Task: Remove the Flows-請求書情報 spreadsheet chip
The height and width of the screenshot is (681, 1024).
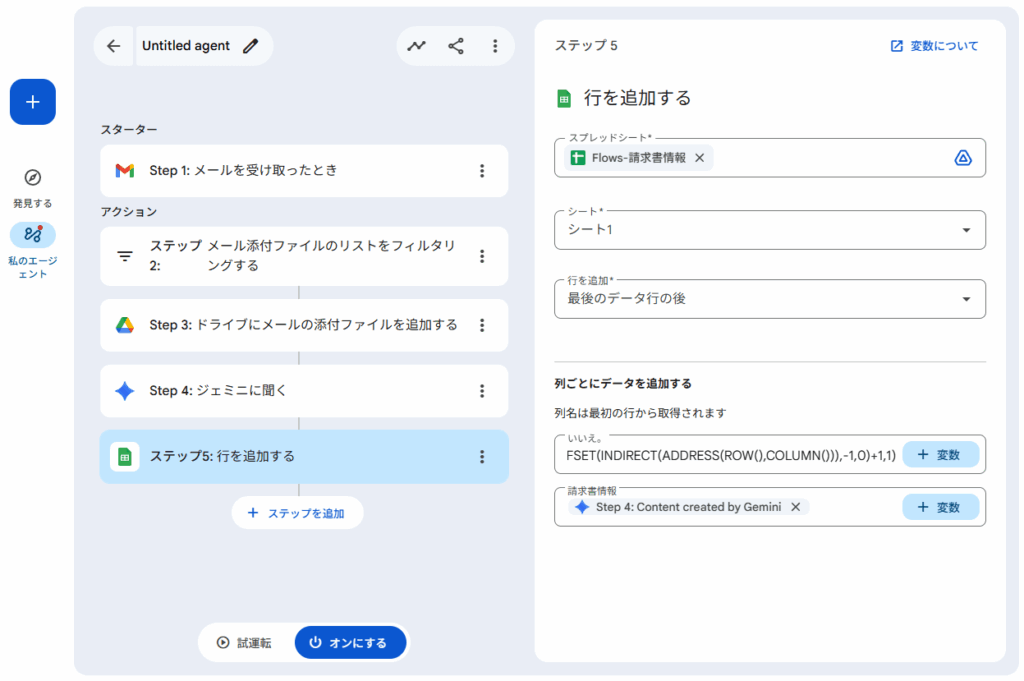Action: [x=700, y=158]
